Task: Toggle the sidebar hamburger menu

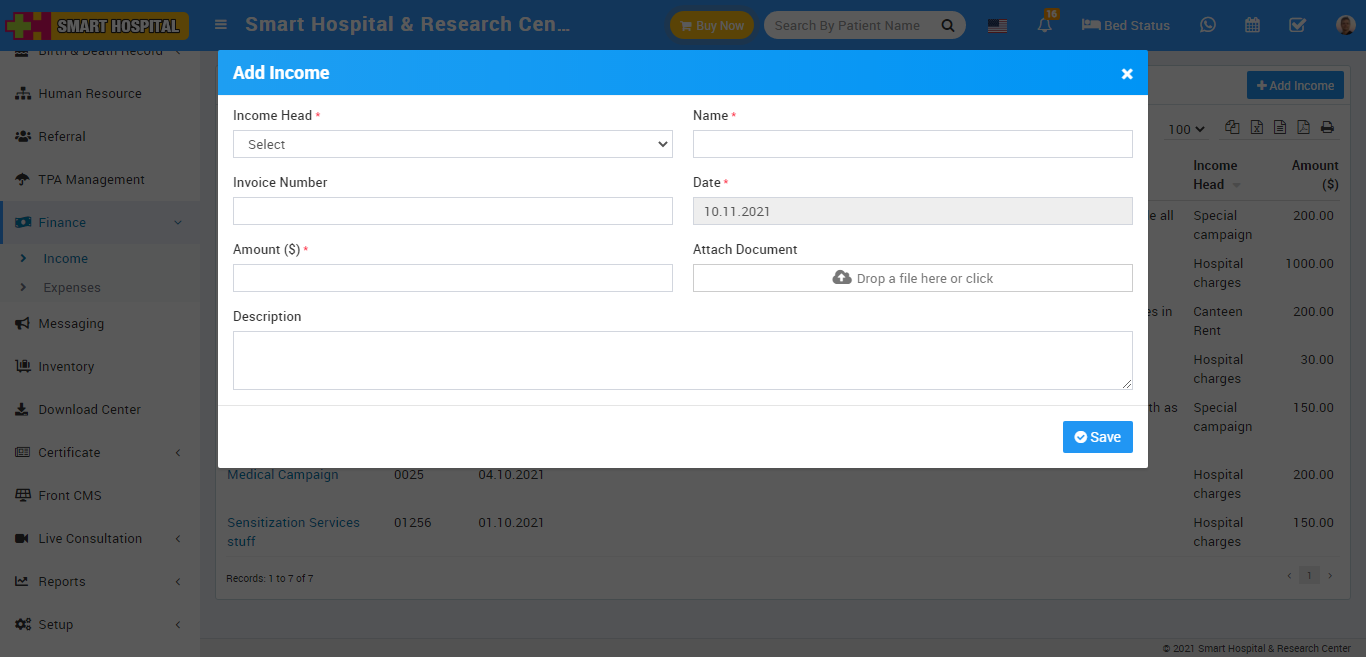Action: (221, 25)
